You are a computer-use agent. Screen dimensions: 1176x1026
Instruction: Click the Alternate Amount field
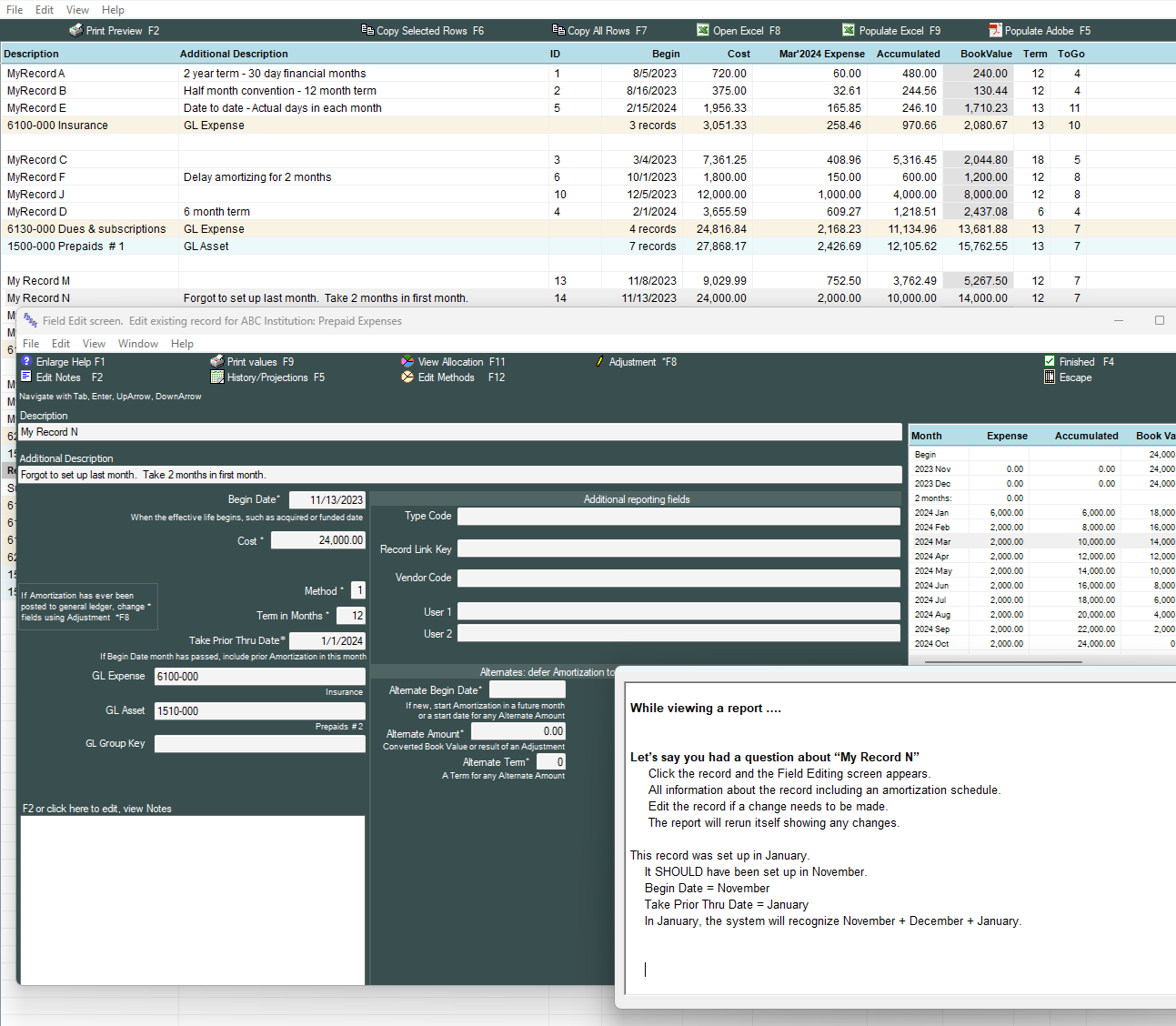point(518,731)
